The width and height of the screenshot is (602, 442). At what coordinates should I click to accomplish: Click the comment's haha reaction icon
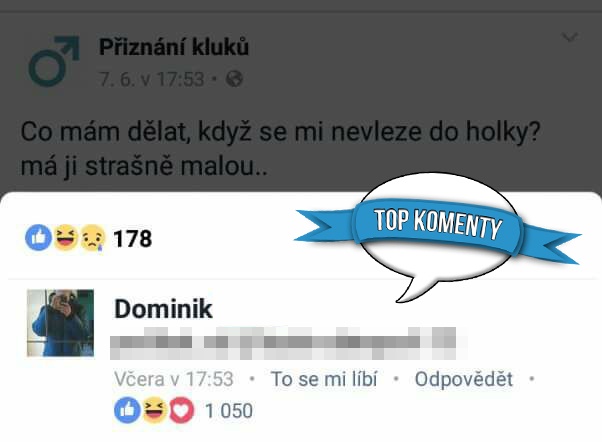pos(155,410)
